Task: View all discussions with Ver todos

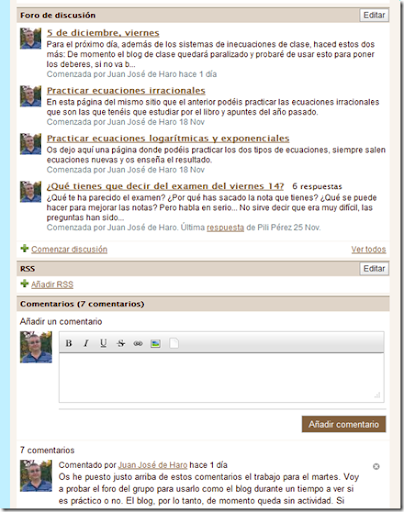Action: coord(368,249)
